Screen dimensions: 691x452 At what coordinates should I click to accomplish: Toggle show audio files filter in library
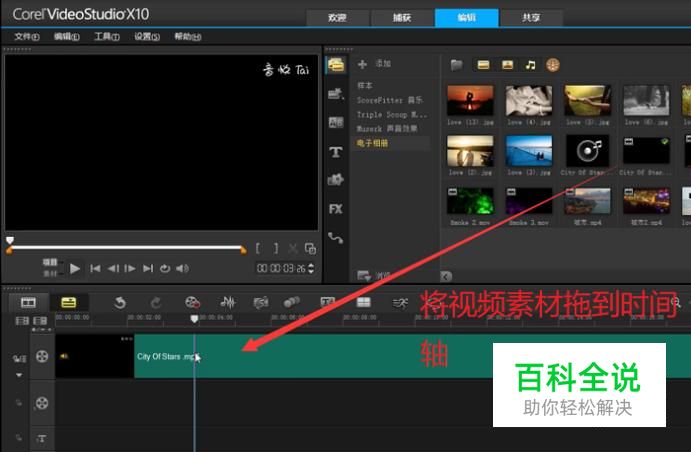point(531,65)
